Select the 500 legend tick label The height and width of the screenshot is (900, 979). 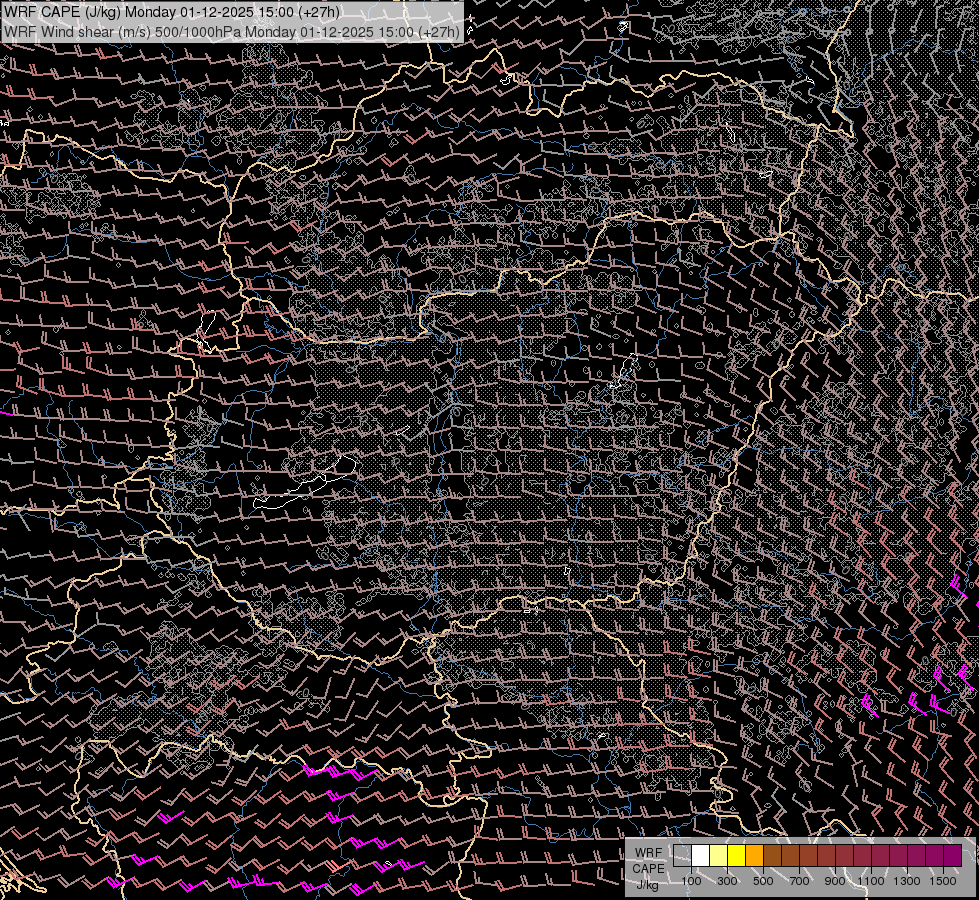pos(763,881)
